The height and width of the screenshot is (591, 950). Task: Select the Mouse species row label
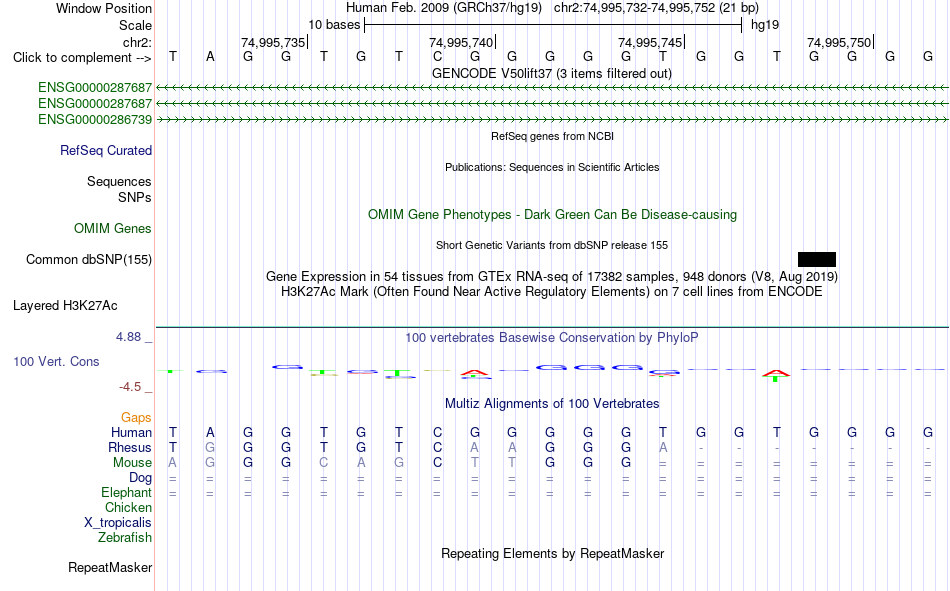click(x=132, y=462)
